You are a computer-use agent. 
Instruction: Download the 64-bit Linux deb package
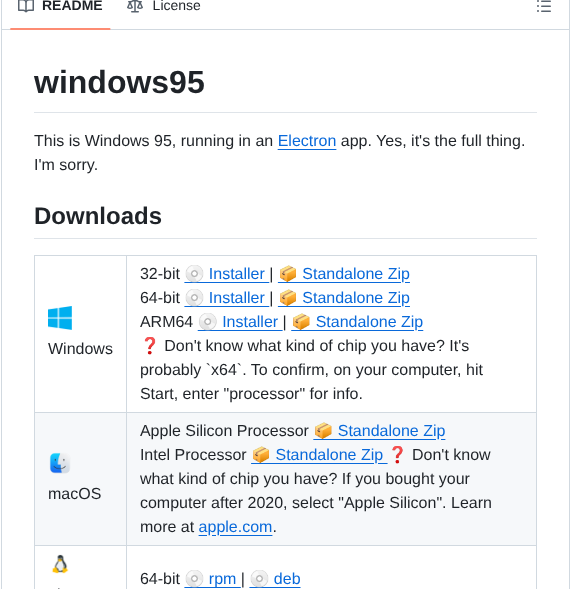pos(275,579)
